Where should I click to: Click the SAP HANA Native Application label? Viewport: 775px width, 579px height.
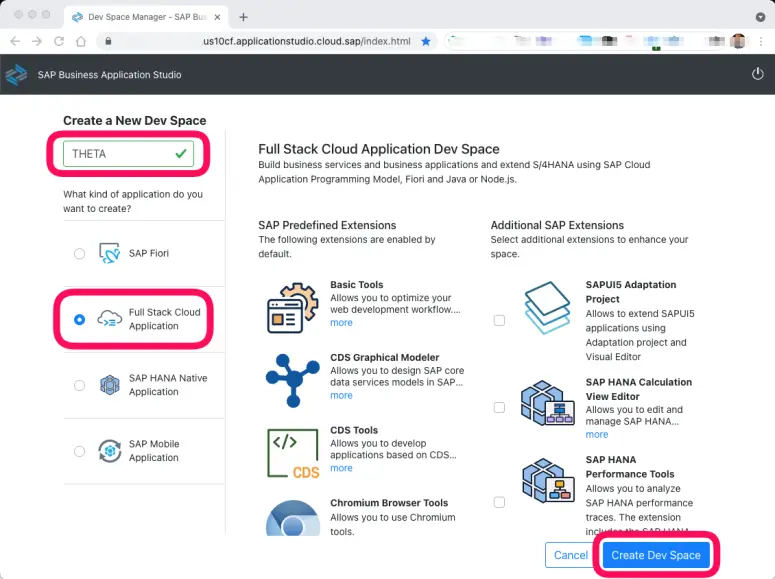click(168, 385)
